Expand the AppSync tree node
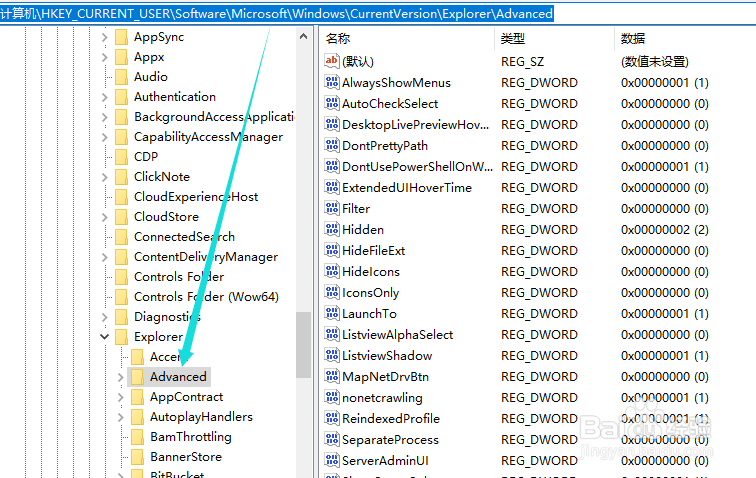The height and width of the screenshot is (478, 756). pyautogui.click(x=105, y=37)
